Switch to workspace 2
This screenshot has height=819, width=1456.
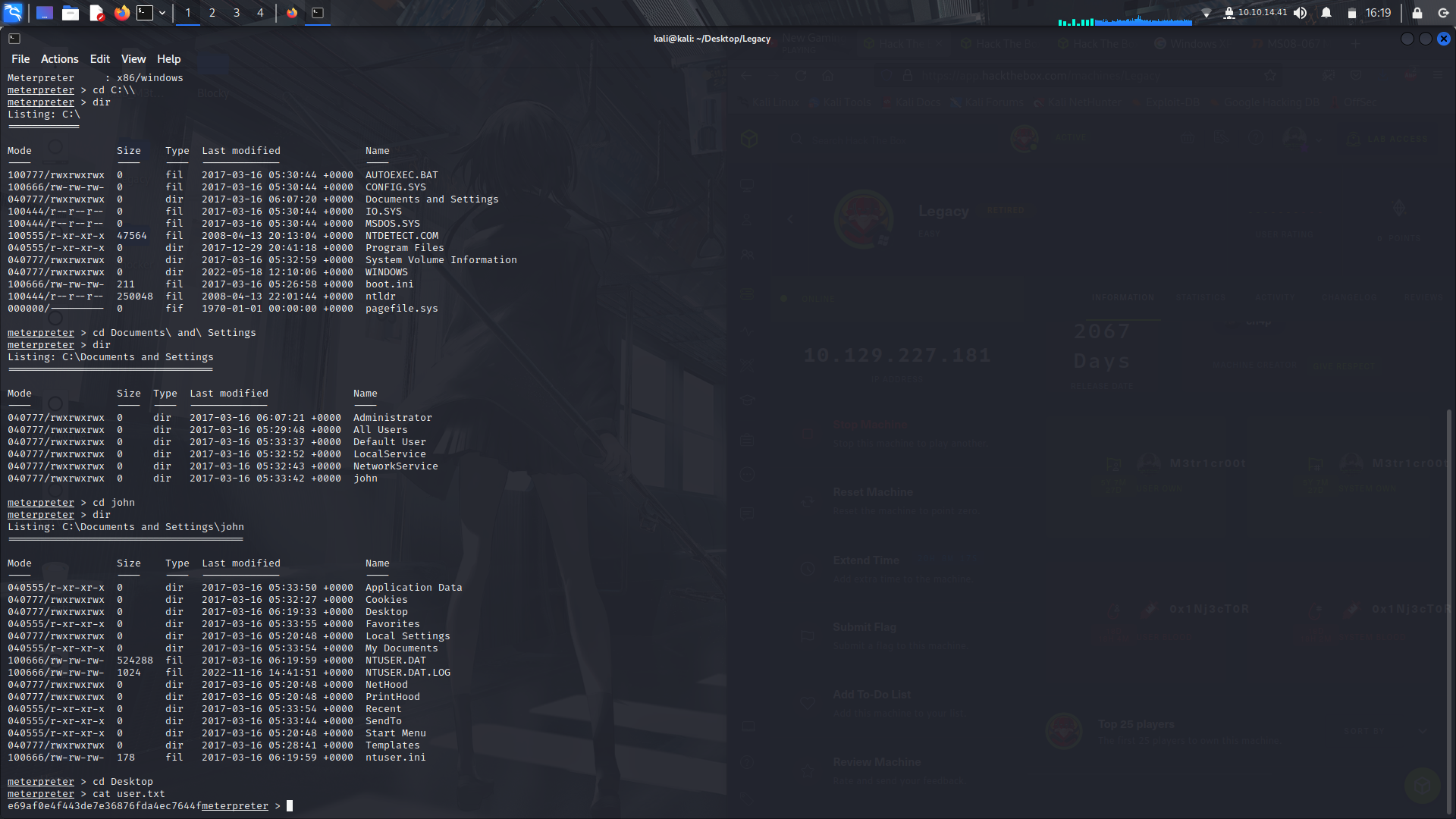click(x=212, y=12)
